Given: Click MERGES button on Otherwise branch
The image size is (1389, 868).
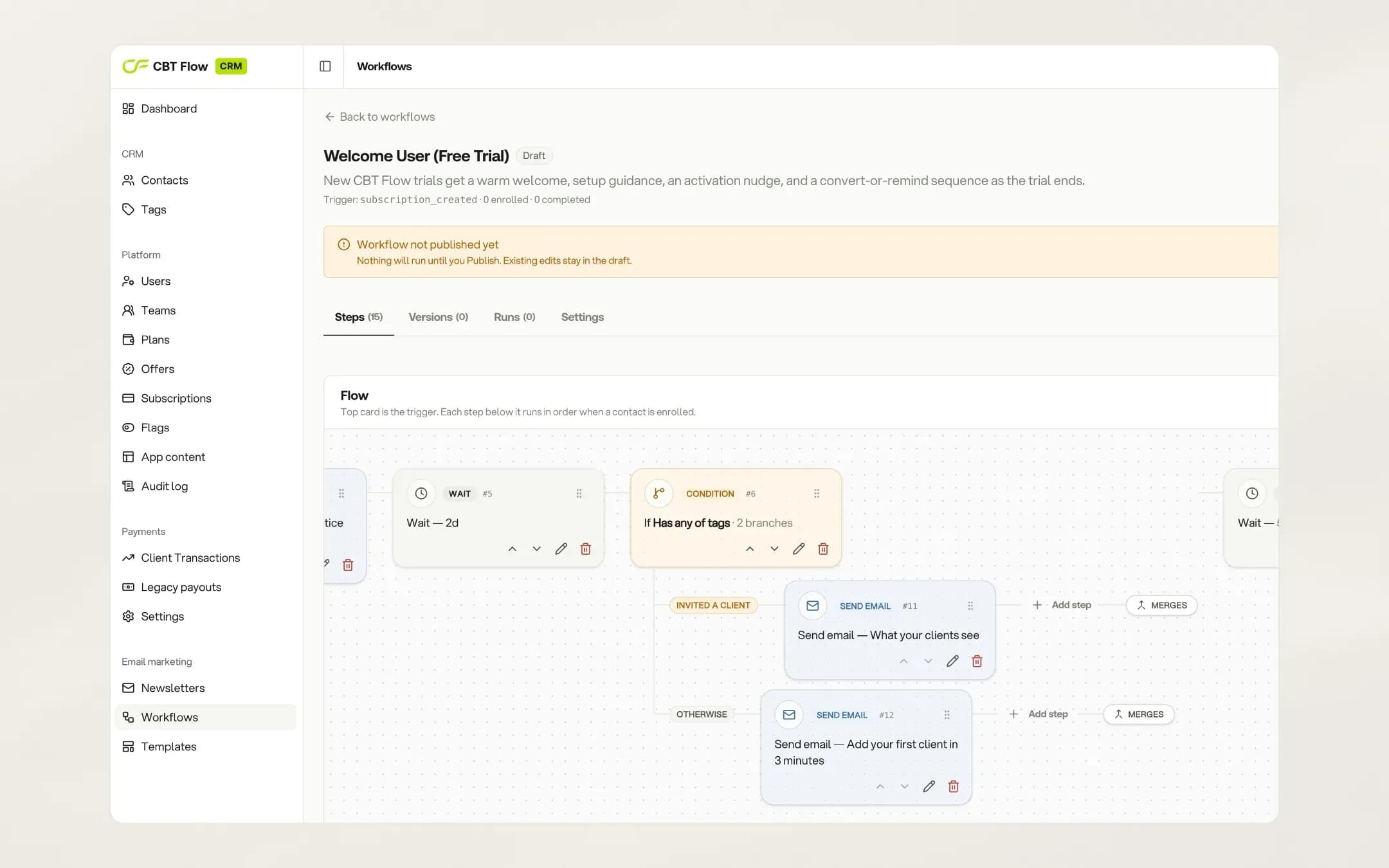Looking at the screenshot, I should tap(1139, 714).
